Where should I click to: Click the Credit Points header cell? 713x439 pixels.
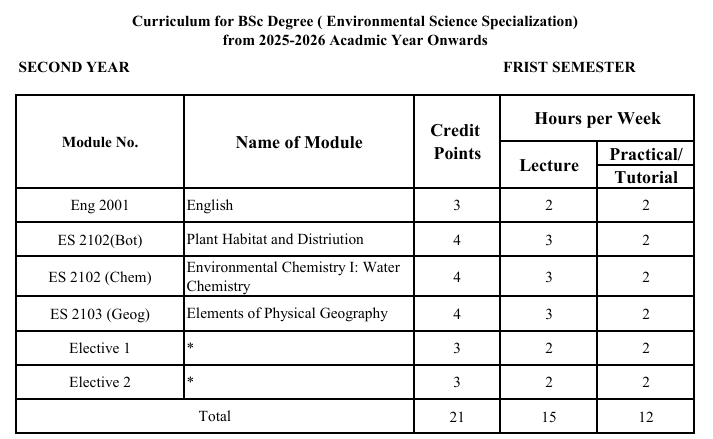click(457, 142)
